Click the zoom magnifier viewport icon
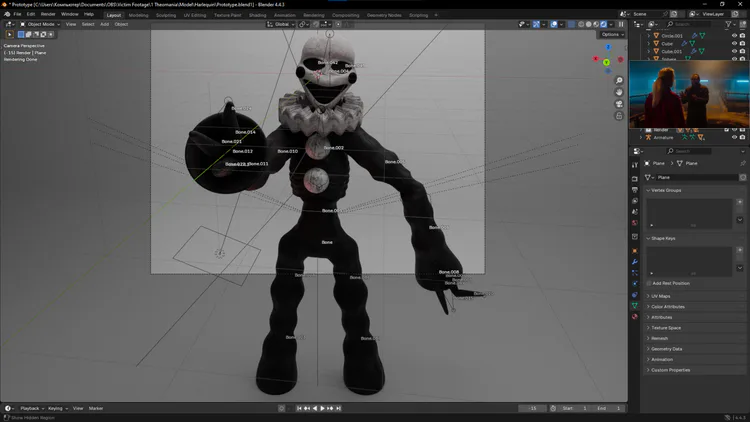Image resolution: width=750 pixels, height=422 pixels. pos(619,80)
